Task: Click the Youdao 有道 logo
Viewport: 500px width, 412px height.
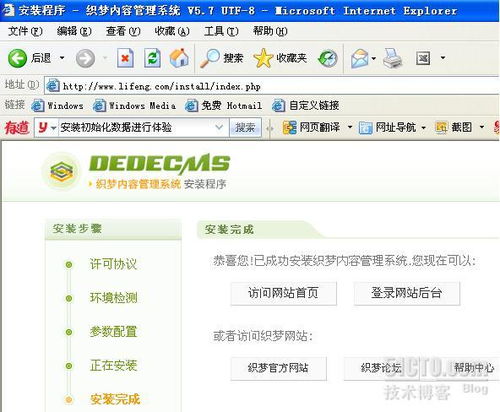Action: pyautogui.click(x=17, y=127)
